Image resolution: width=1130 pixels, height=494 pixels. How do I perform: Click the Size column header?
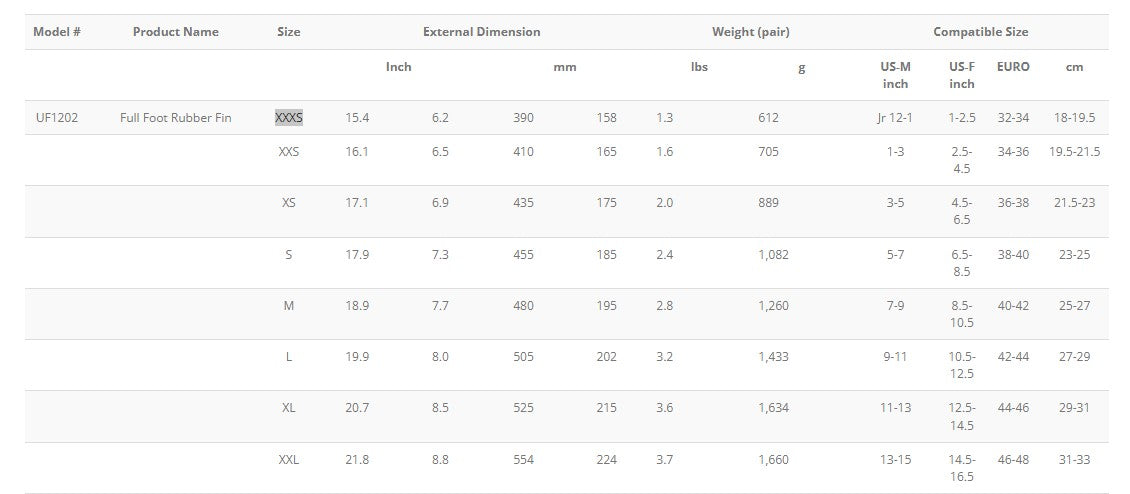tap(289, 32)
